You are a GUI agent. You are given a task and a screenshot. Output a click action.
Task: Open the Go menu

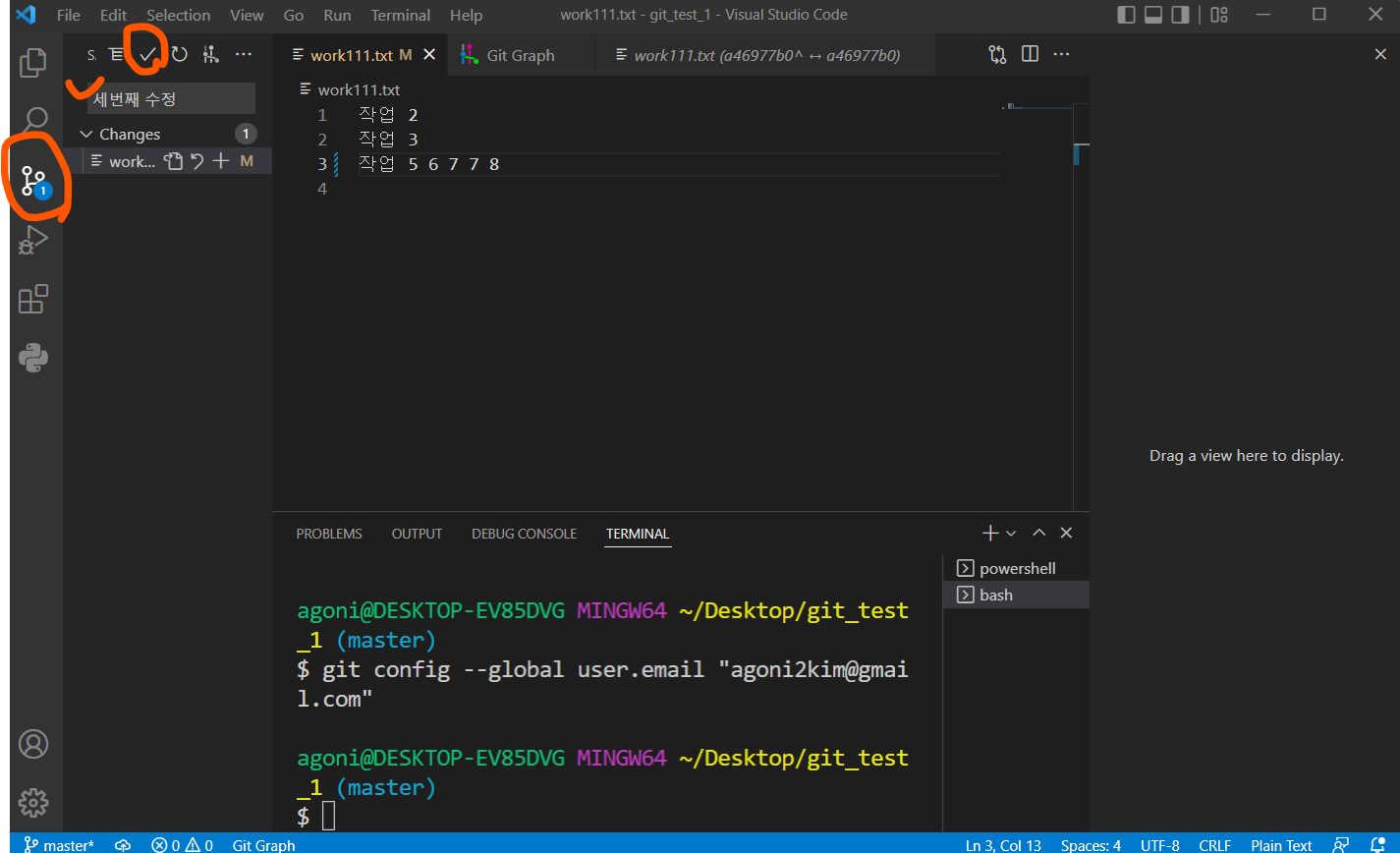pyautogui.click(x=294, y=15)
